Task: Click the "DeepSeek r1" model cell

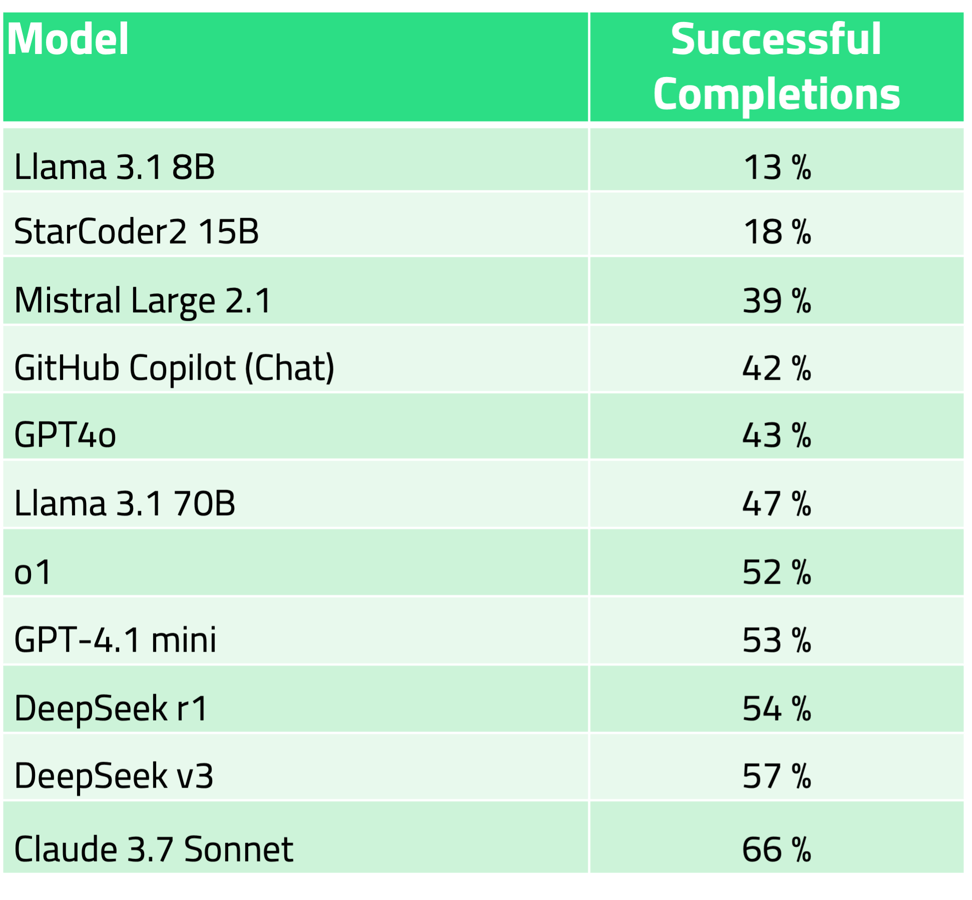Action: pos(111,708)
